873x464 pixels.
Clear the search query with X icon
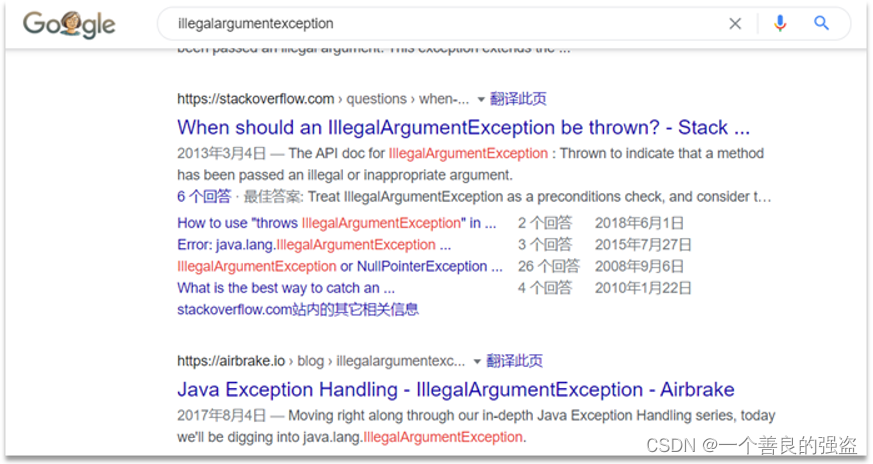pos(735,23)
